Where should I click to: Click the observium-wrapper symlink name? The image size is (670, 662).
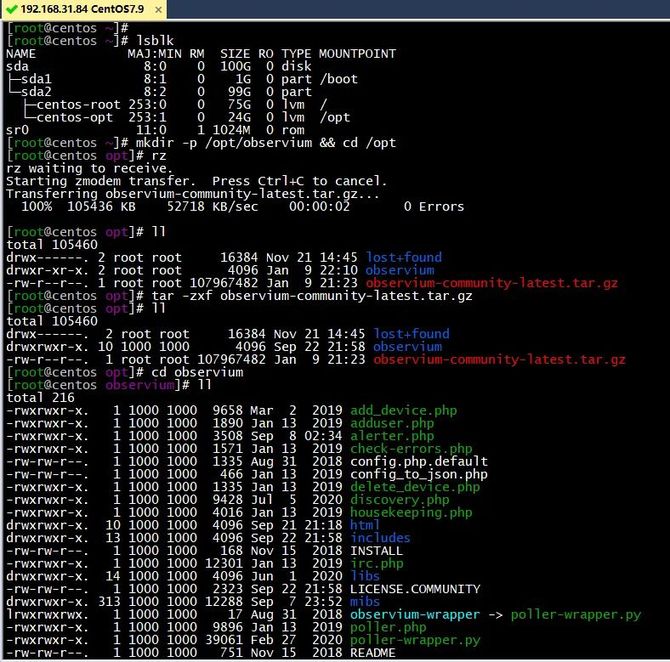pos(415,615)
